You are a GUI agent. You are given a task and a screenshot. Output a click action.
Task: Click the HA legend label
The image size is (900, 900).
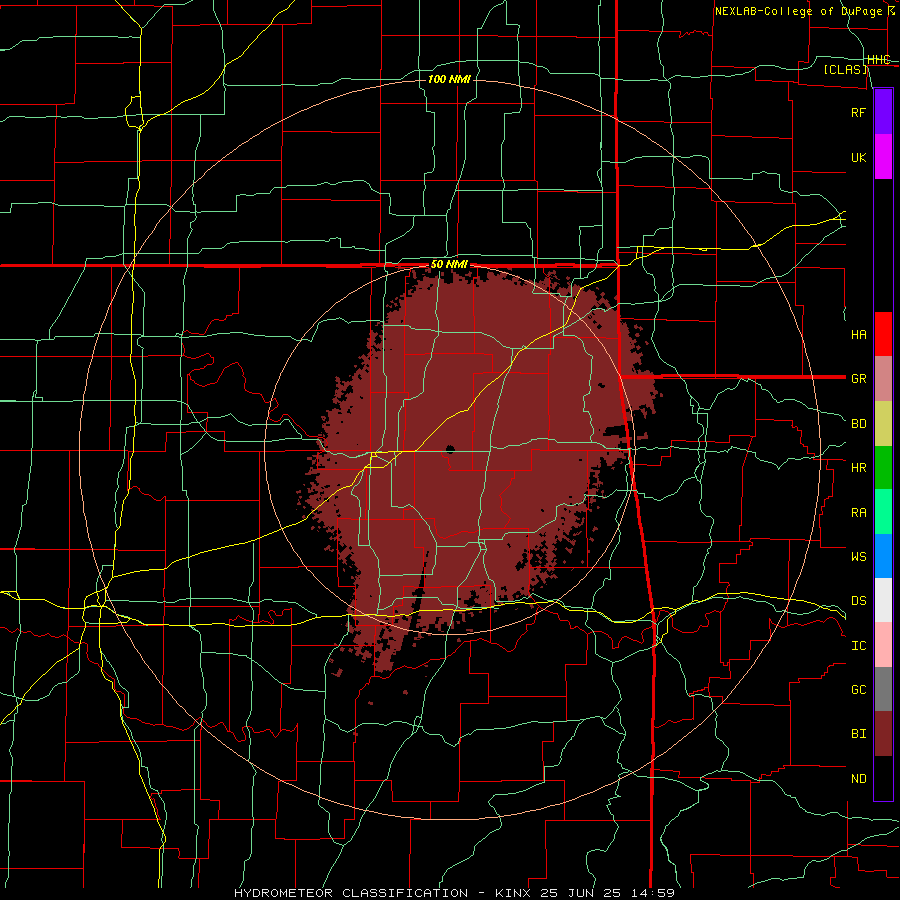click(x=858, y=335)
